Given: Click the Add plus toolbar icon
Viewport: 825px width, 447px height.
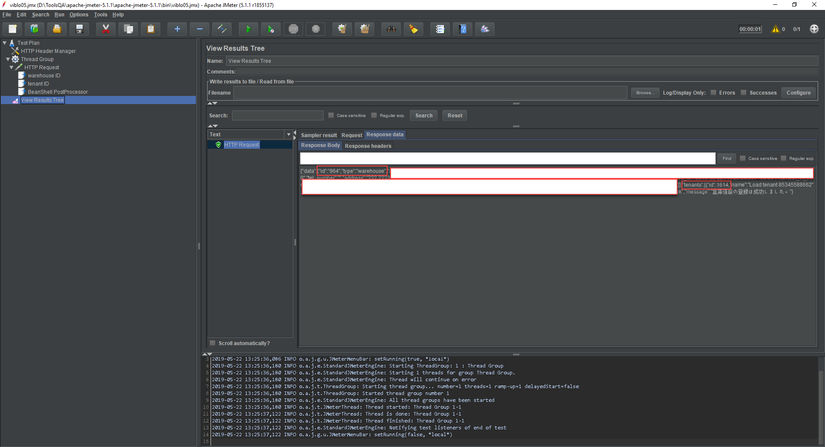Looking at the screenshot, I should coord(177,29).
